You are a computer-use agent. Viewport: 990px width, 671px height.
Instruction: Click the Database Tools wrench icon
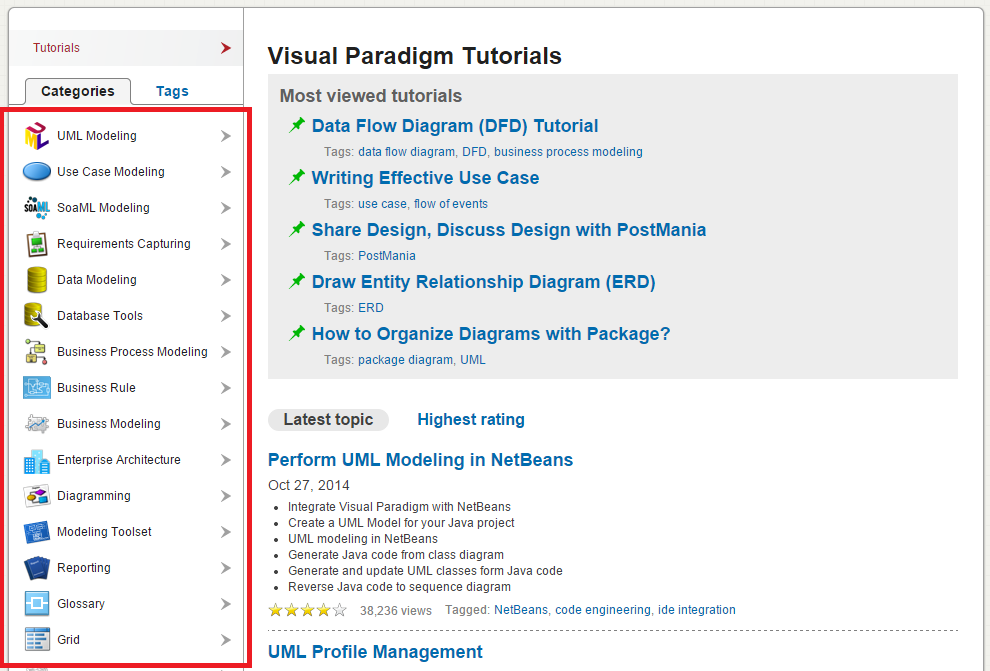[x=37, y=316]
